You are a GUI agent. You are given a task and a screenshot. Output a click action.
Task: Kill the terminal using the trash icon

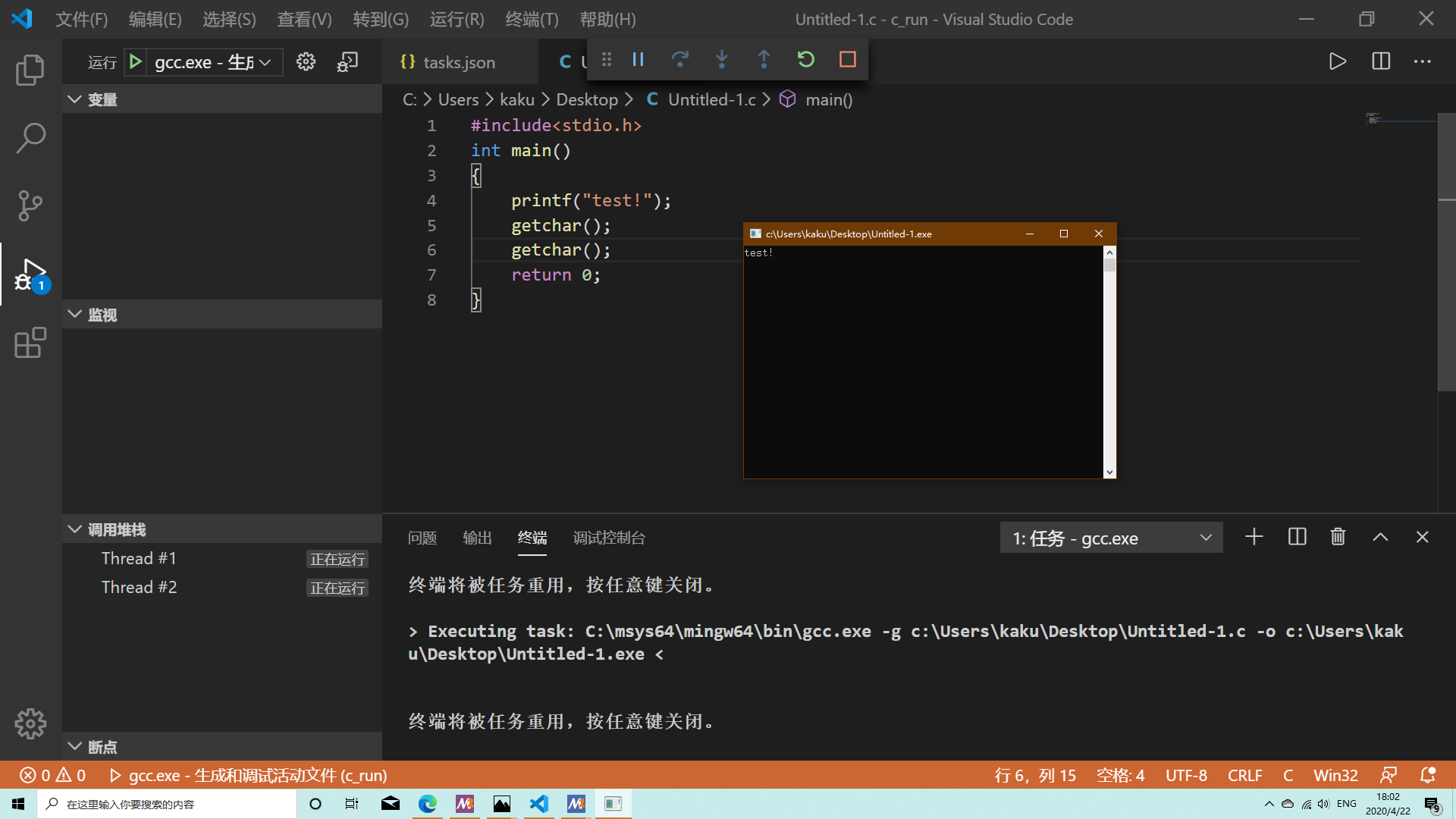[x=1337, y=537]
